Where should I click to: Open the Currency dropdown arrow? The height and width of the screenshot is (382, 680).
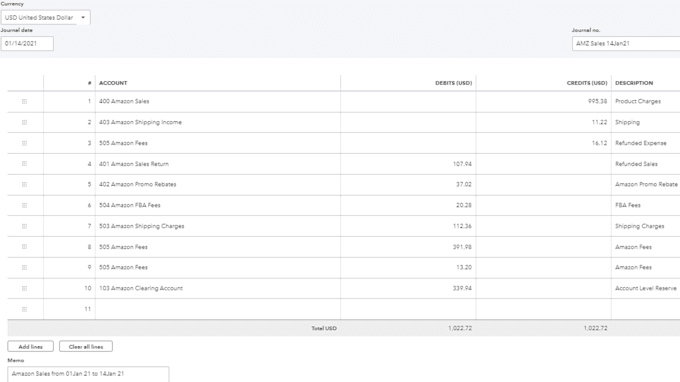click(x=83, y=18)
